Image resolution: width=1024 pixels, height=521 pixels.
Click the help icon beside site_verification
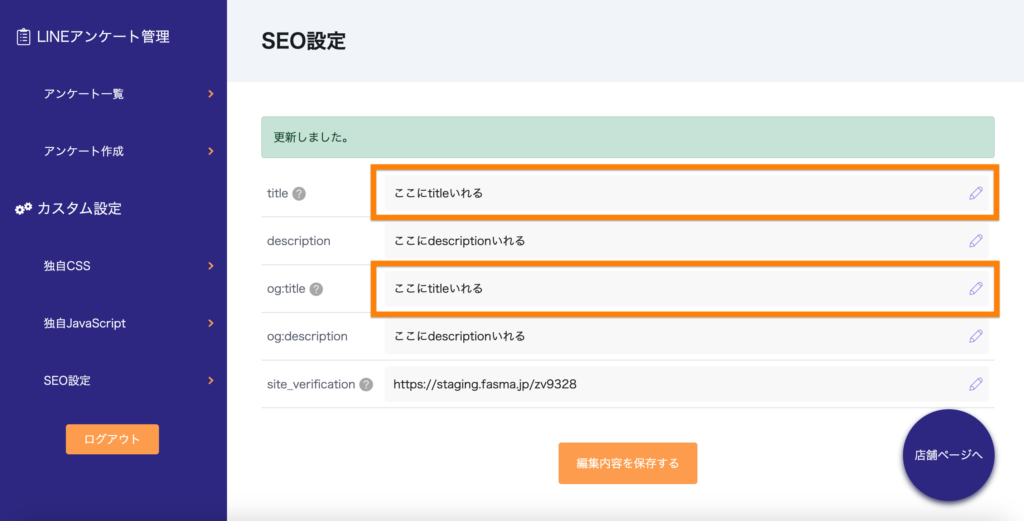366,385
